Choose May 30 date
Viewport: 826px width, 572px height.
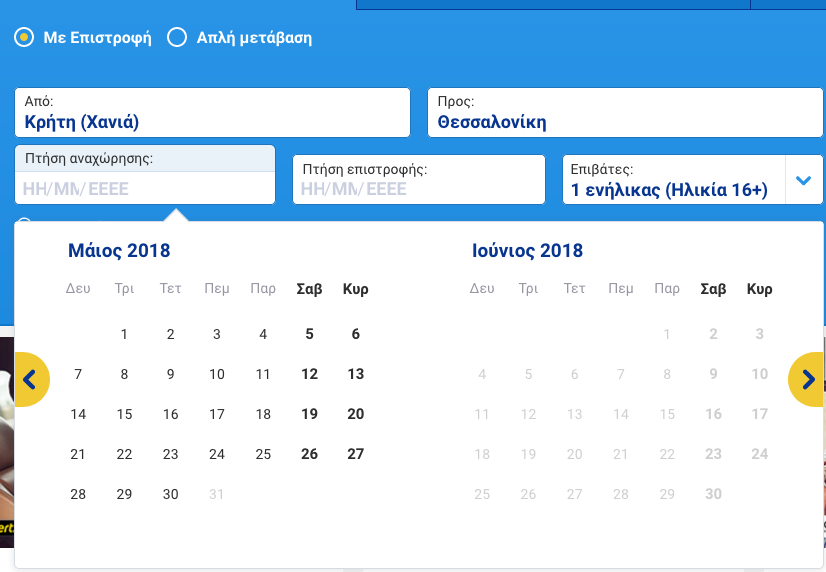[x=170, y=494]
